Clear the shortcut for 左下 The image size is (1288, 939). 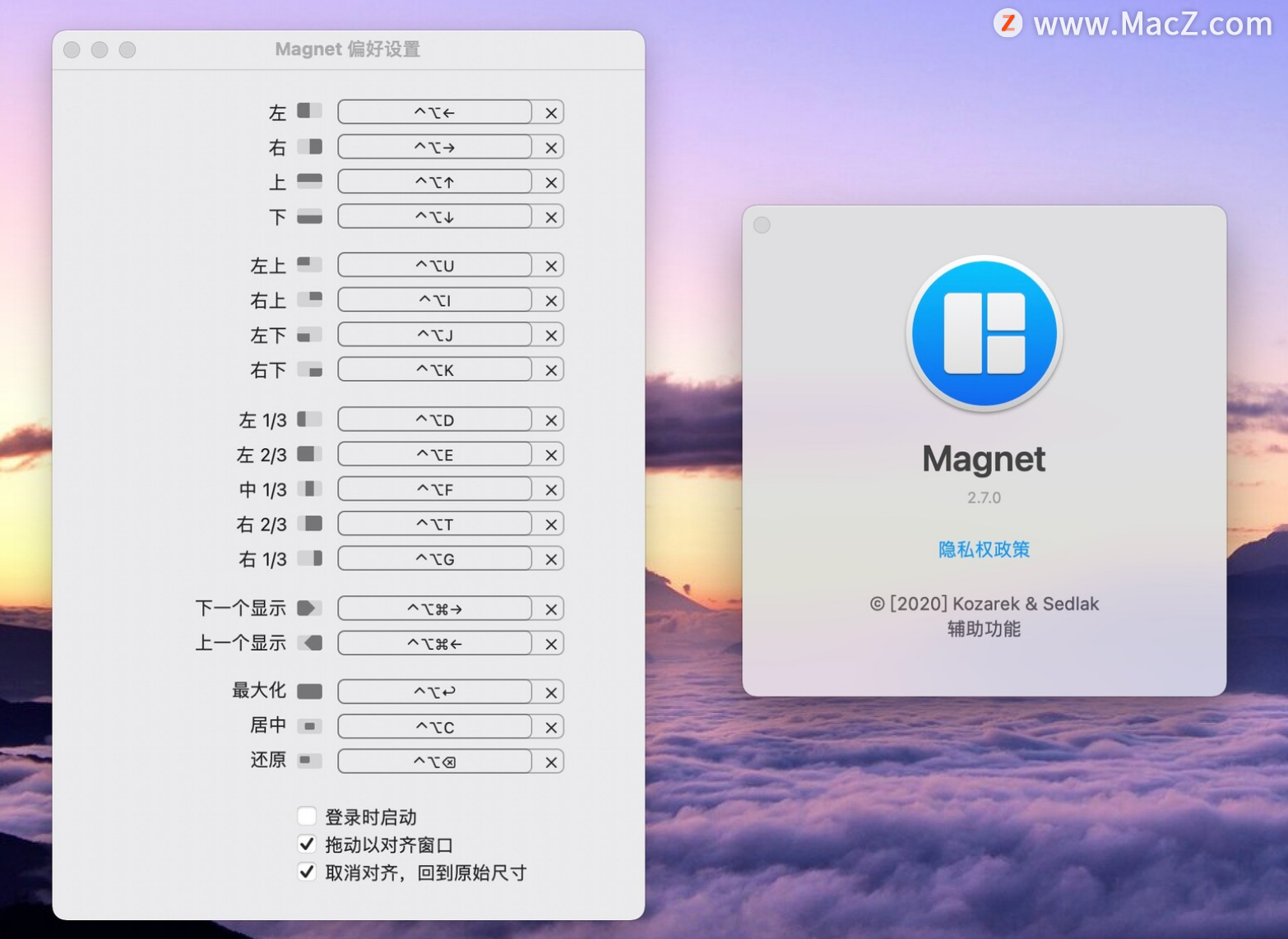tap(551, 335)
